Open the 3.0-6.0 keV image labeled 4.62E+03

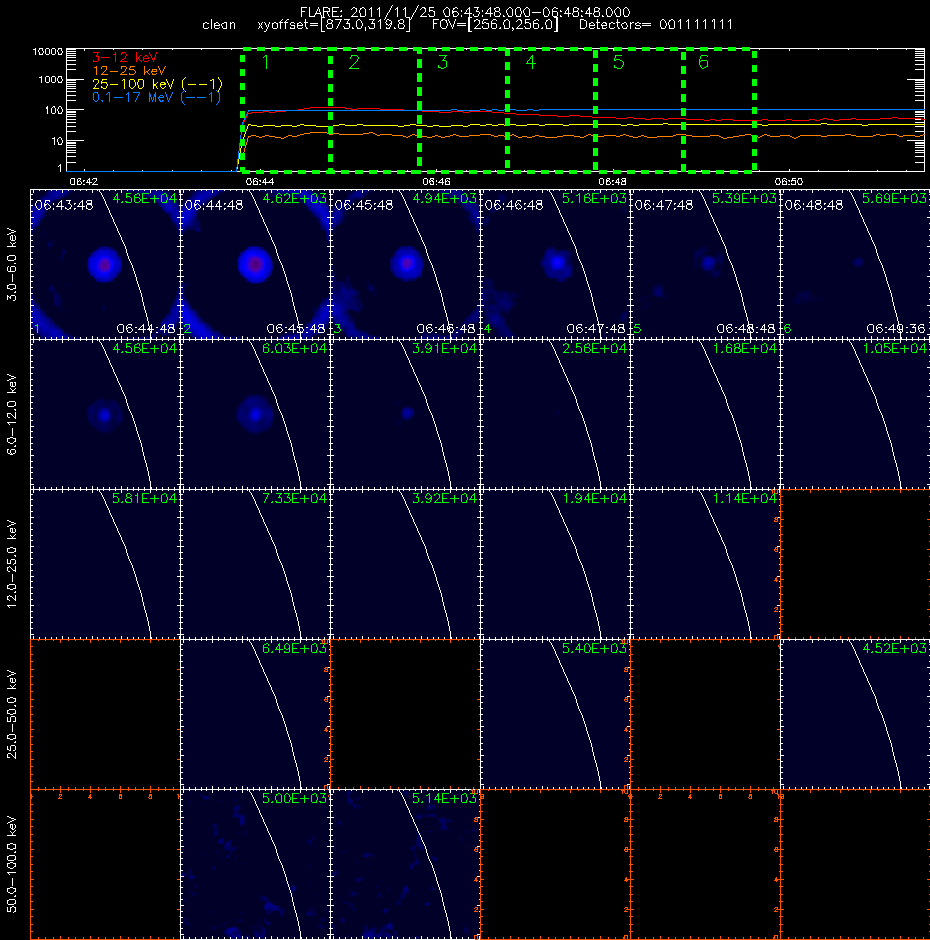pos(255,264)
